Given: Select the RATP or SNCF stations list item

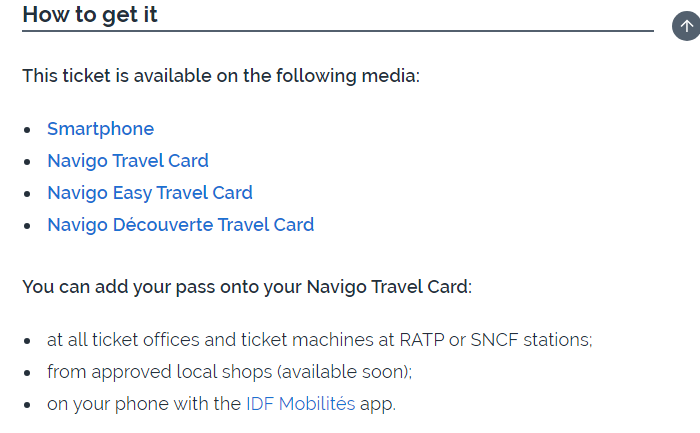Looking at the screenshot, I should [x=320, y=340].
